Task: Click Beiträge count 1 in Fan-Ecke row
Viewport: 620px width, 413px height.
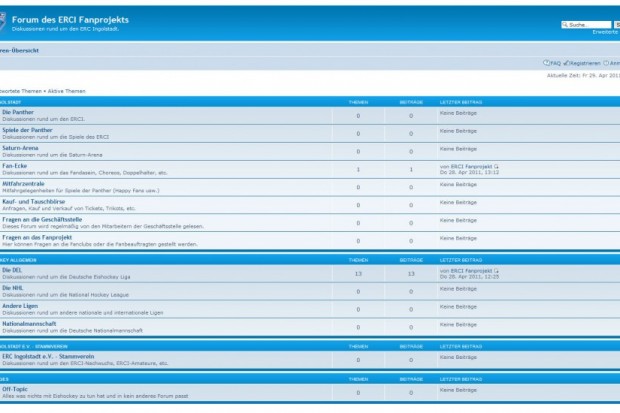Action: coord(411,169)
